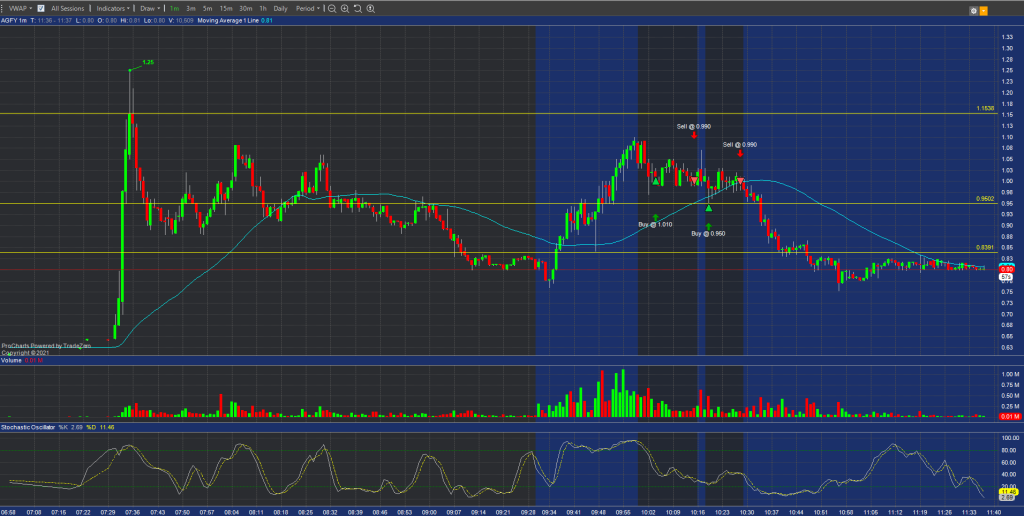The image size is (1024, 516).
Task: Switch to the 15m timeframe
Action: (225, 8)
